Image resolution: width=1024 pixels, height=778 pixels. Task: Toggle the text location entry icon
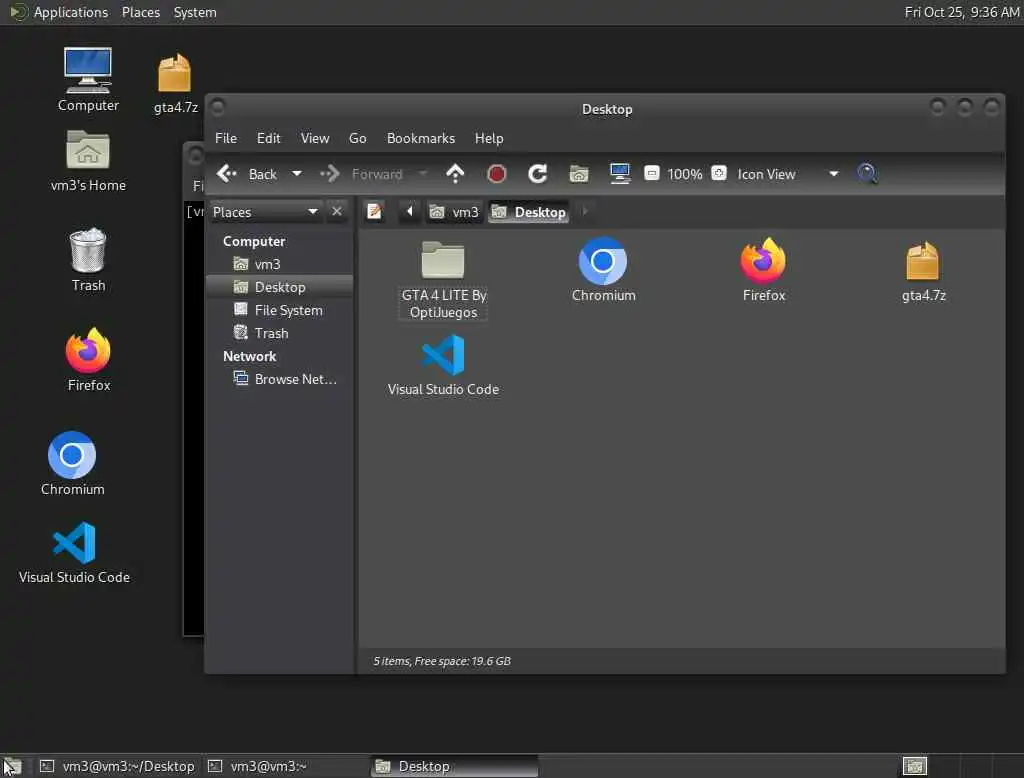point(375,212)
